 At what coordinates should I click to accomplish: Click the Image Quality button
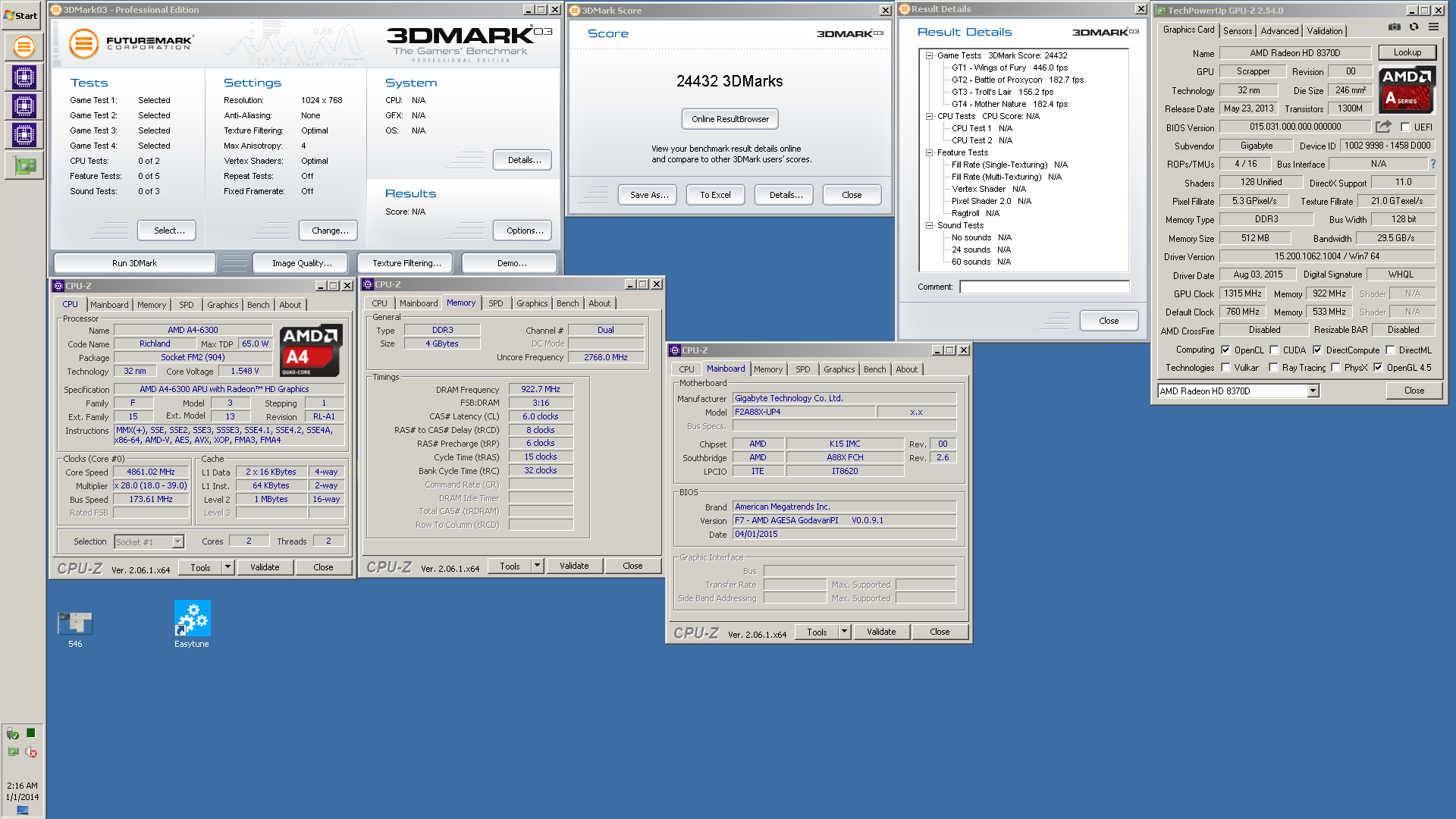coord(302,263)
